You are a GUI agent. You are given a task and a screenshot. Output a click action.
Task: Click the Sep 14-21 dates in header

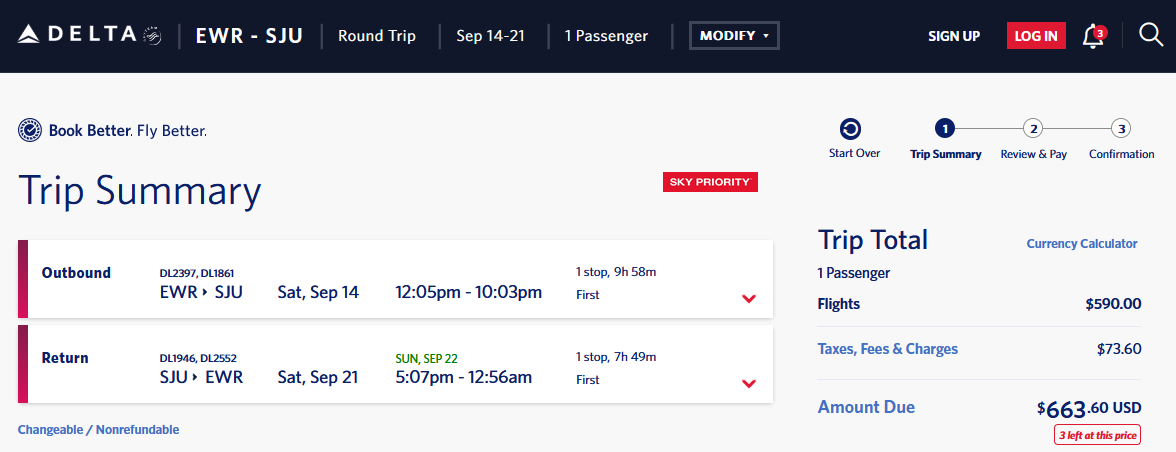(x=490, y=36)
